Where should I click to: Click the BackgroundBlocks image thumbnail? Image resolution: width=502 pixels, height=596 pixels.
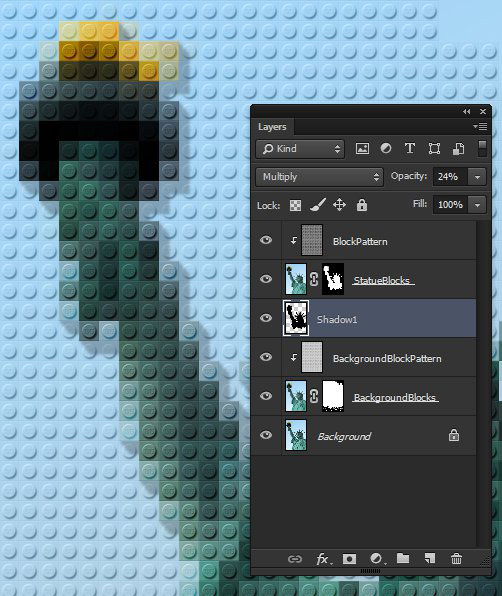tap(296, 396)
